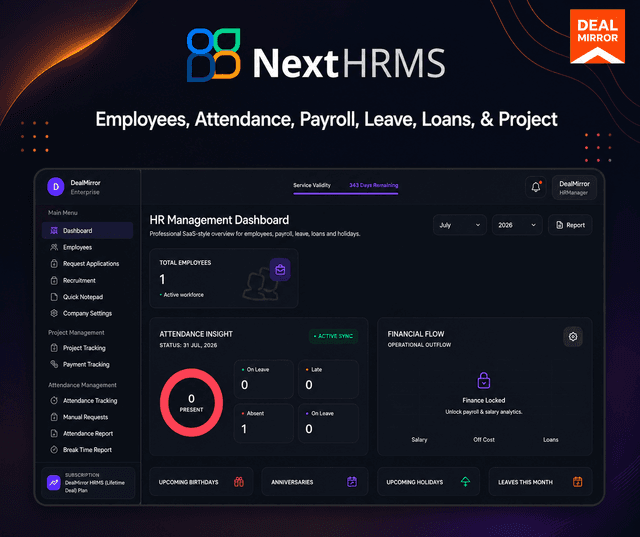Open Quick Notepad menu item

(x=87, y=297)
